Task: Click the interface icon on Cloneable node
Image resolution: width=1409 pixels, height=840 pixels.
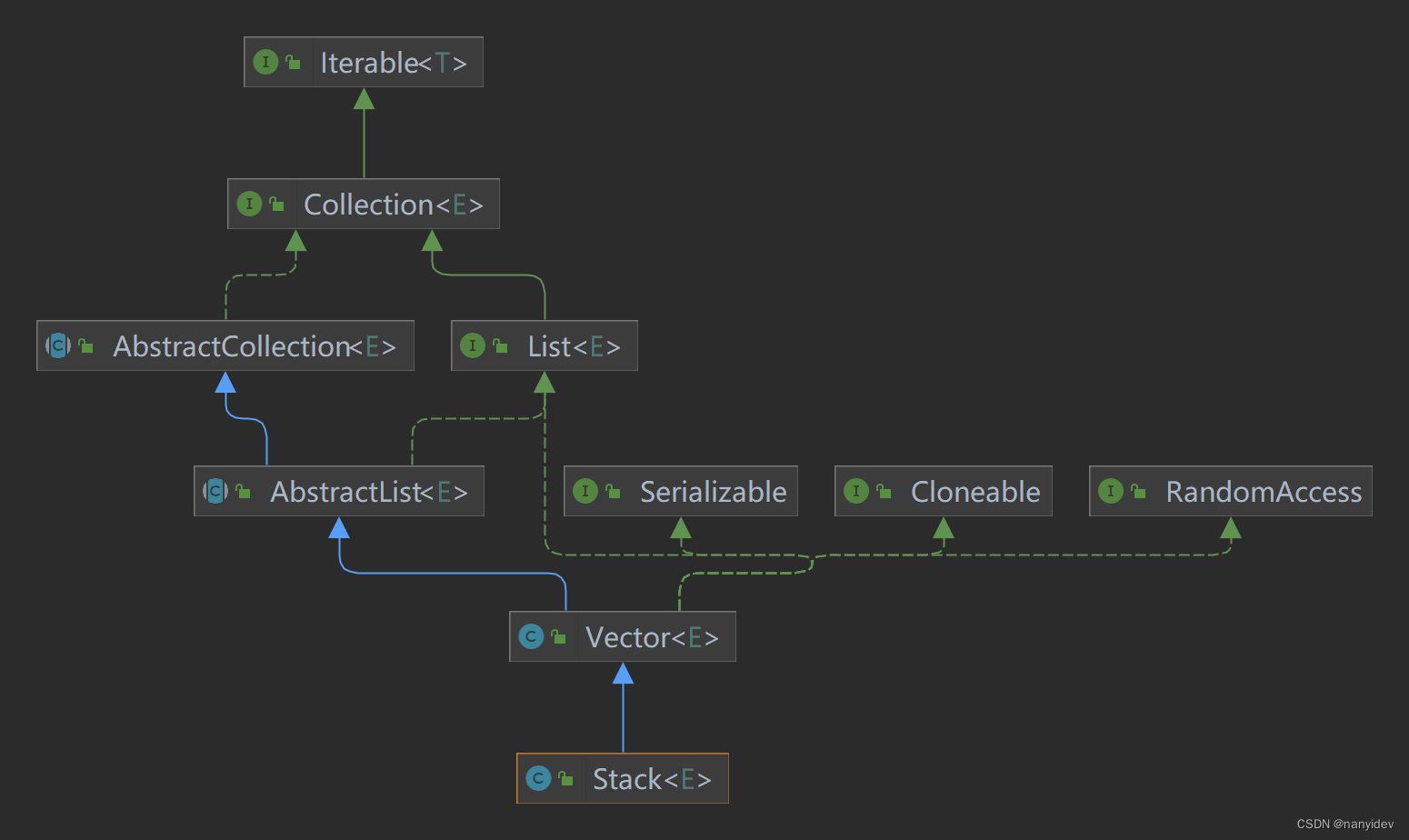Action: pyautogui.click(x=856, y=491)
